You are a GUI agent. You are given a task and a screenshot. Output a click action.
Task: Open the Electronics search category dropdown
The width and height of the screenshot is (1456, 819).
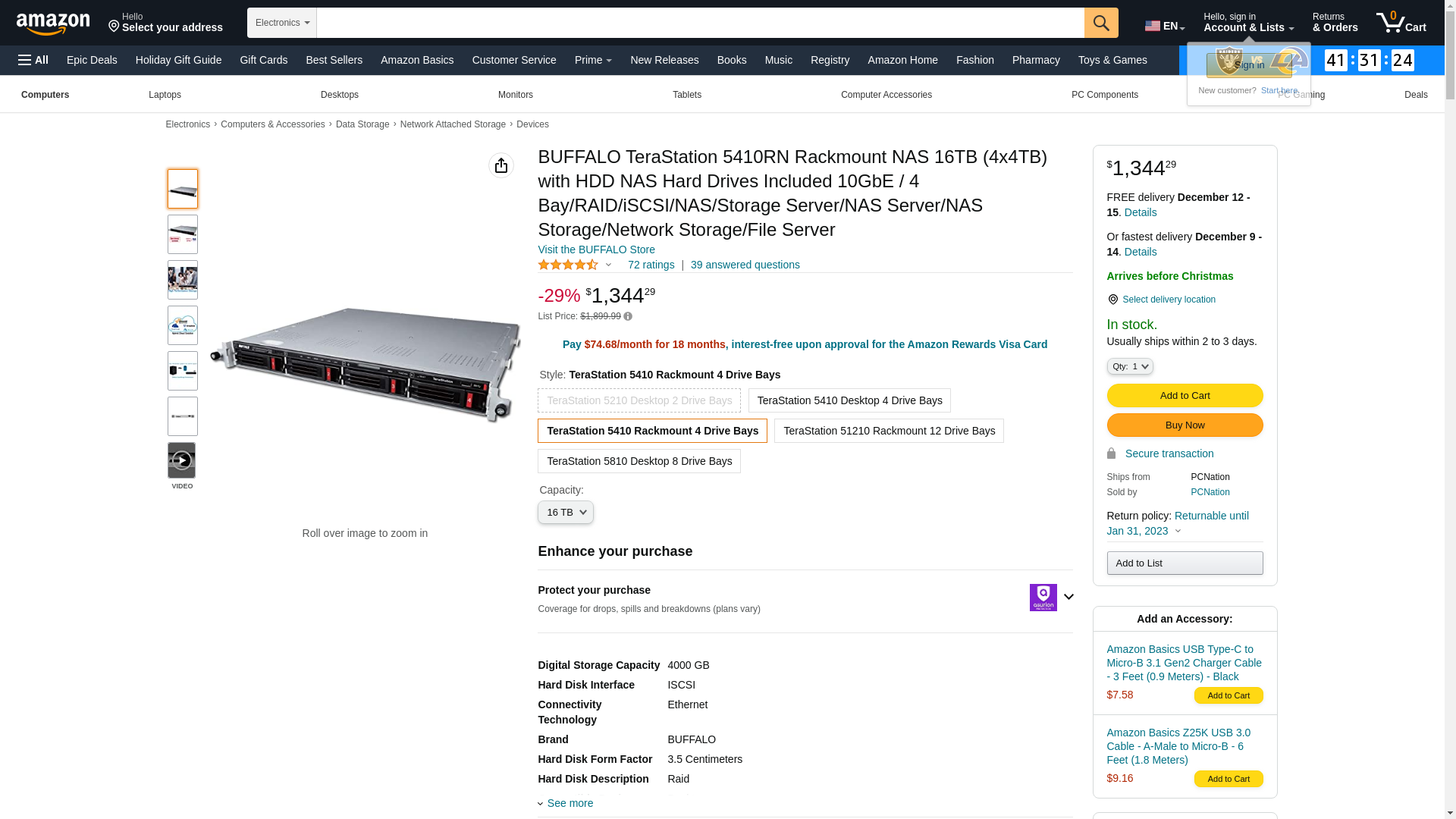tap(281, 23)
